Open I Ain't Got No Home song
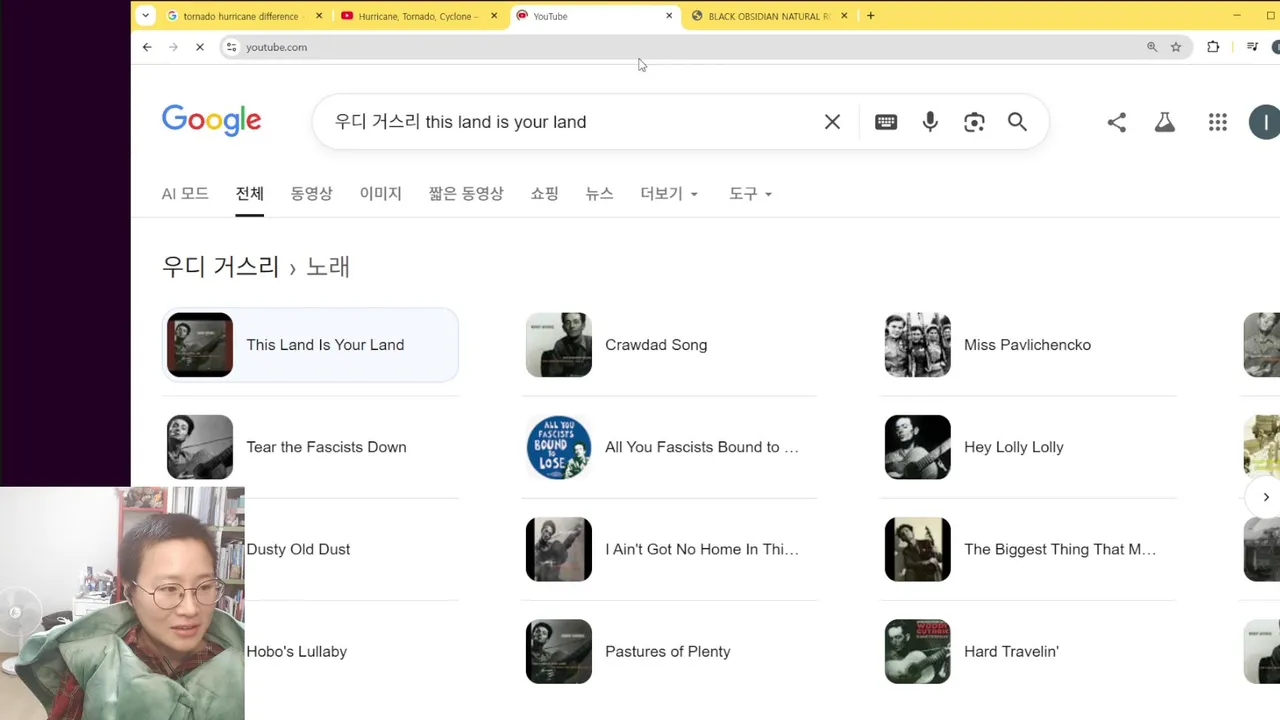Screen dimensions: 1280x720 (x=669, y=549)
